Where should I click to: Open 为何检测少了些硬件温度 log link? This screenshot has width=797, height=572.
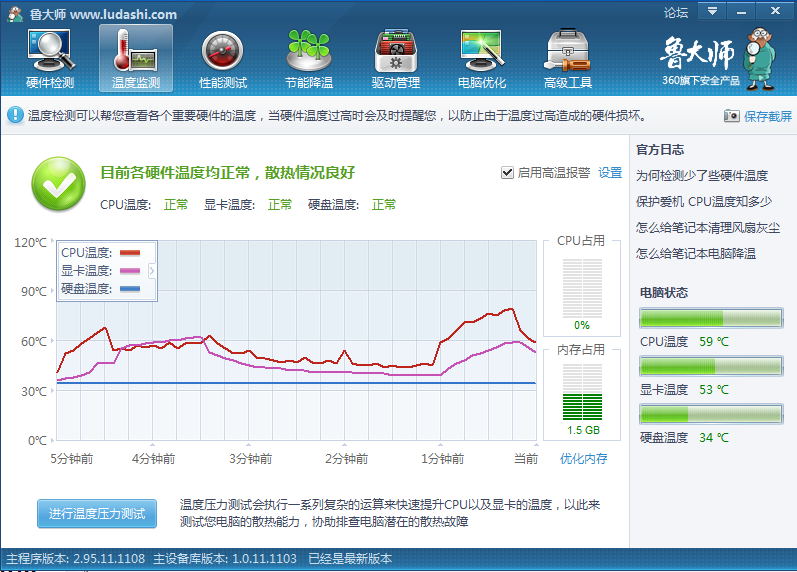pos(701,176)
